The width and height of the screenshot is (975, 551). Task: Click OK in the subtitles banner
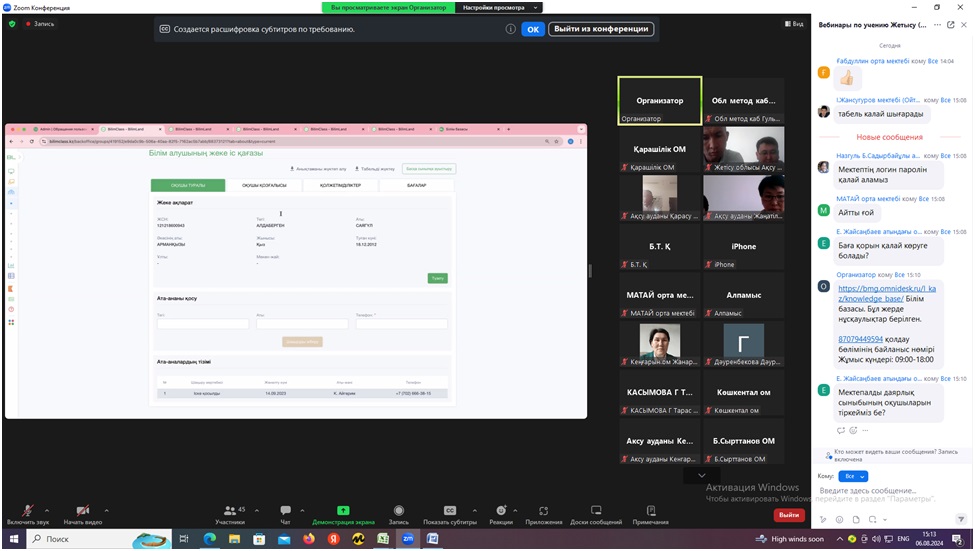pos(533,29)
